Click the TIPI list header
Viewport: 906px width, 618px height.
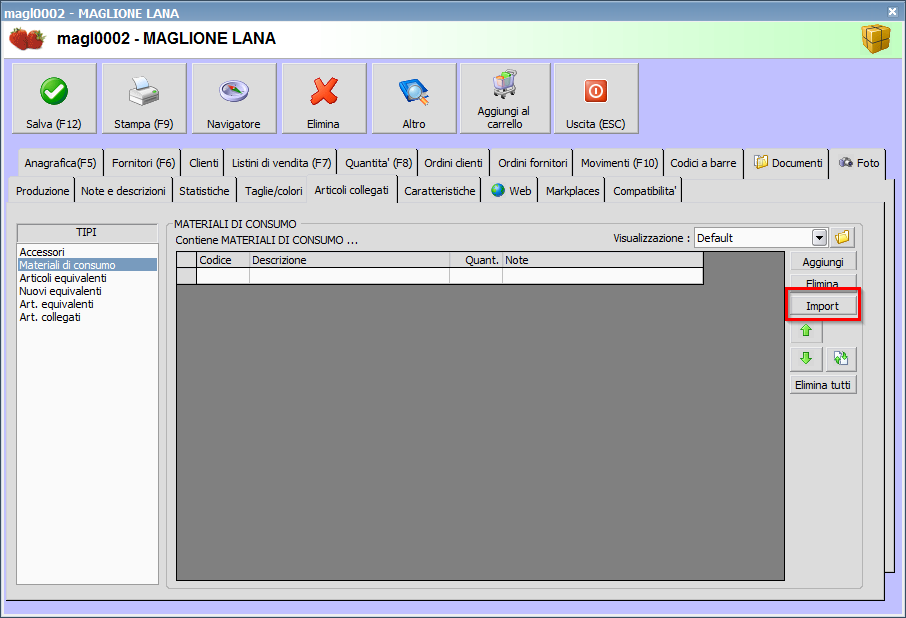(87, 233)
